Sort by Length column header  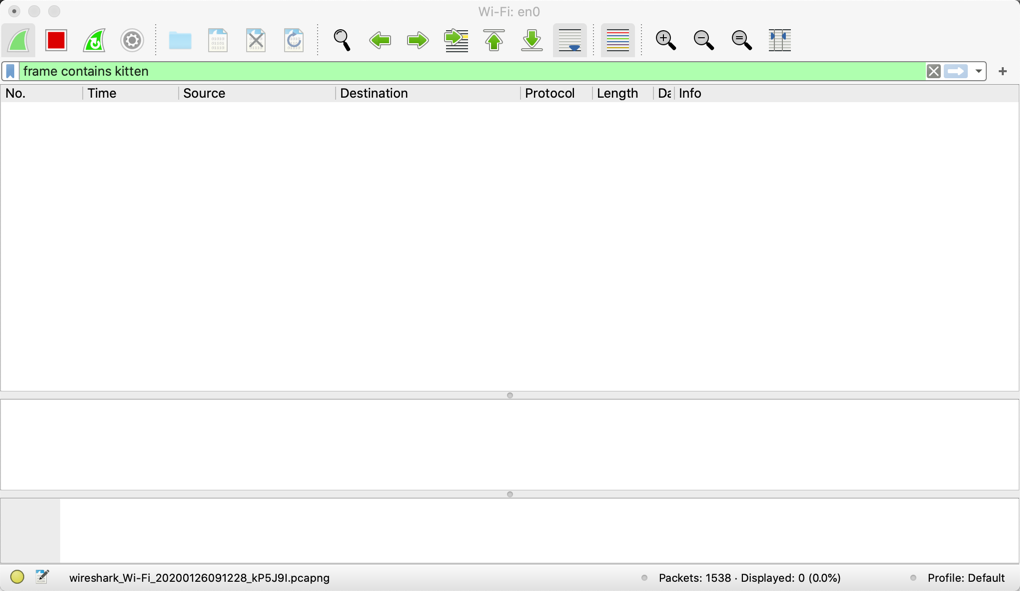[623, 94]
